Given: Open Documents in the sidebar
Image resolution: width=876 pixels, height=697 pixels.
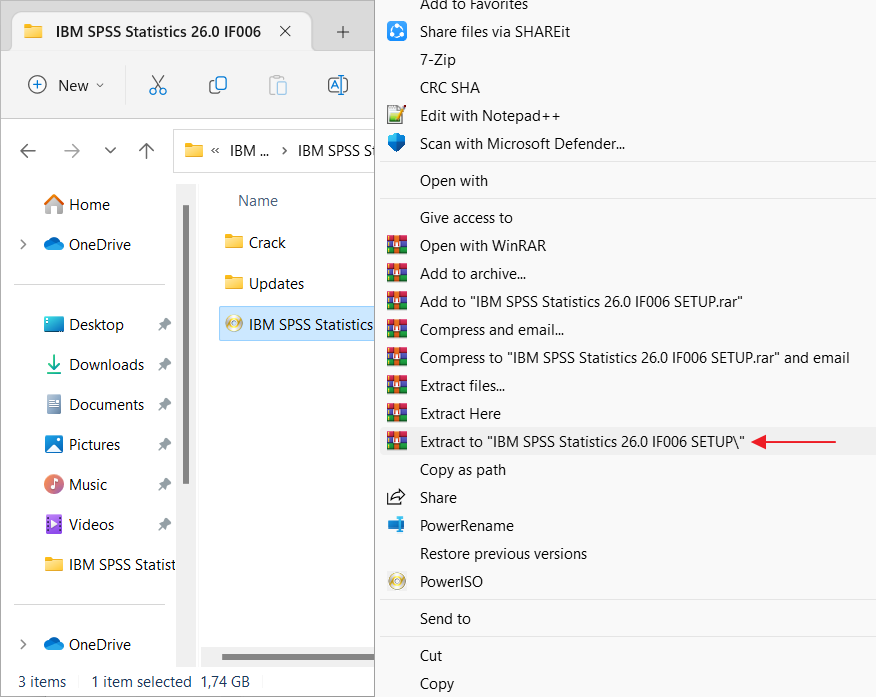Looking at the screenshot, I should (x=94, y=404).
